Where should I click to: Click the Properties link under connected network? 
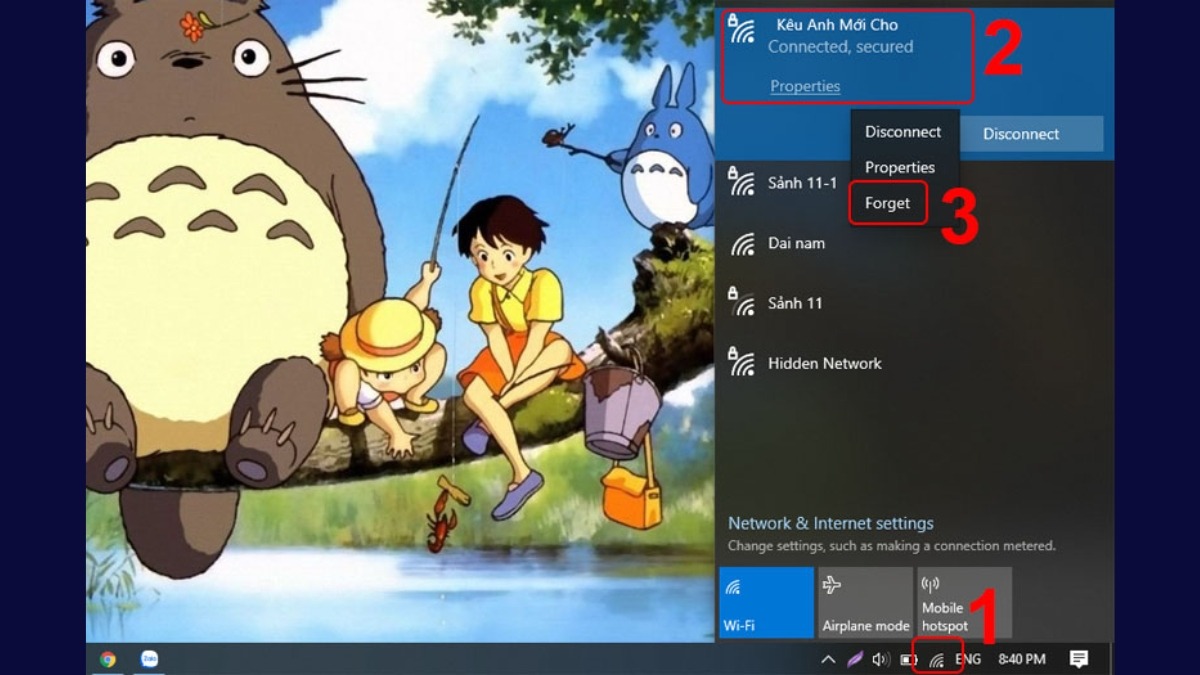805,86
